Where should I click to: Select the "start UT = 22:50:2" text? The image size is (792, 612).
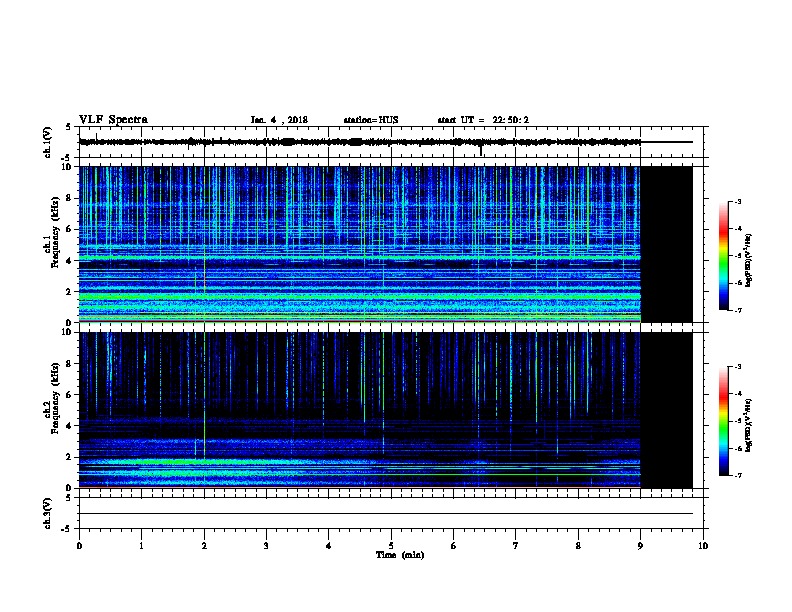click(483, 120)
